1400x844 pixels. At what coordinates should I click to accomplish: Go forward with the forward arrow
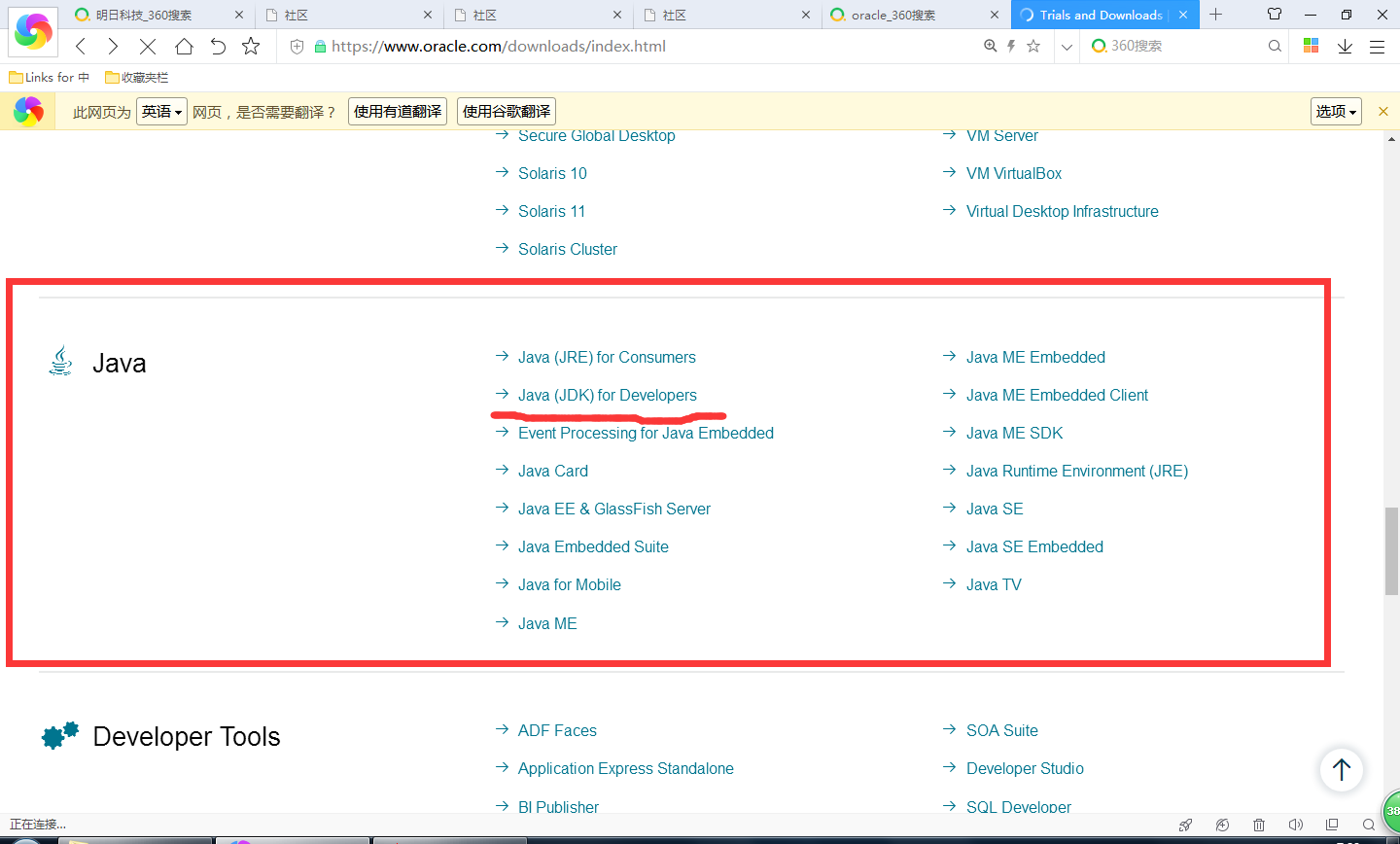point(114,46)
